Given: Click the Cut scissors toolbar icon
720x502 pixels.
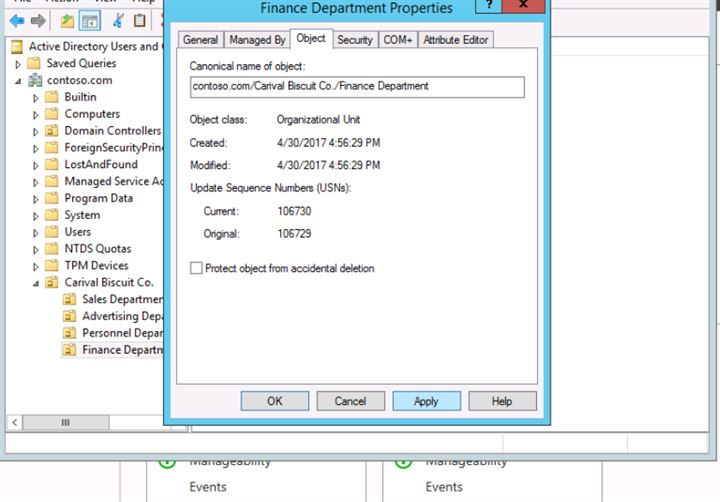Looking at the screenshot, I should point(118,21).
